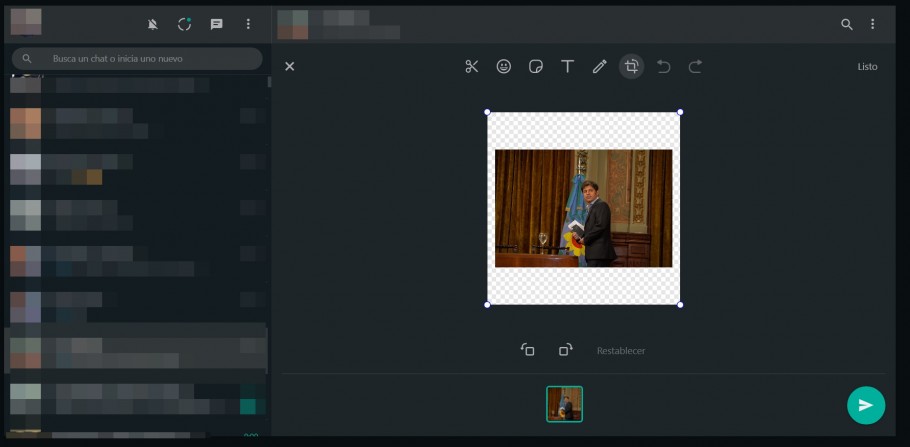Click the chat search field

point(138,59)
